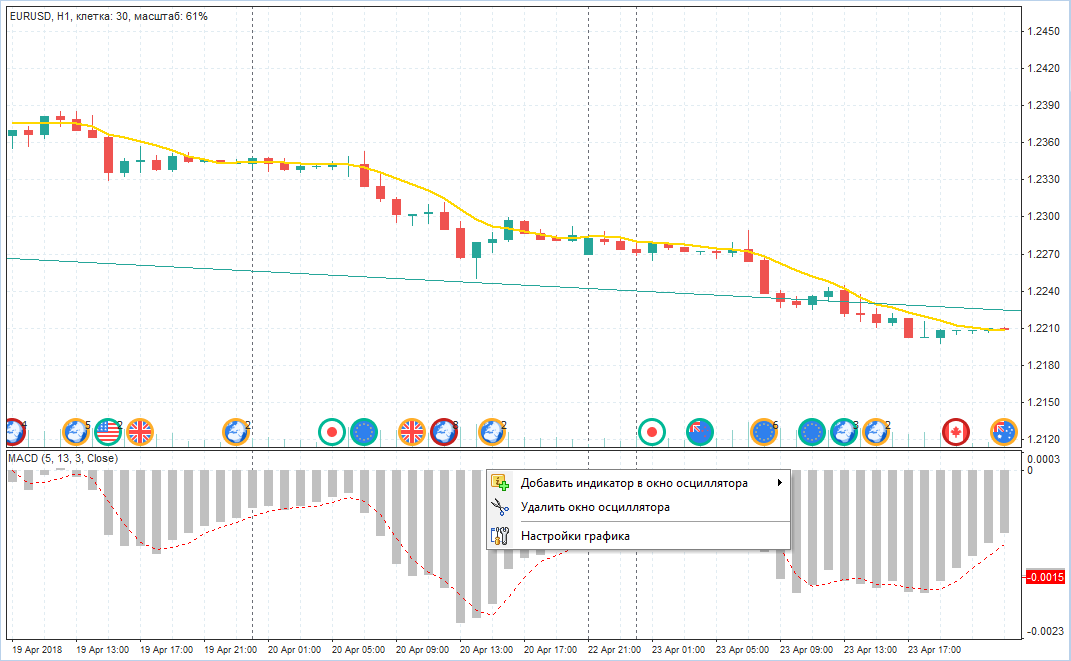Image resolution: width=1071 pixels, height=661 pixels.
Task: Open 'Настройки графика' from context menu
Action: [575, 536]
